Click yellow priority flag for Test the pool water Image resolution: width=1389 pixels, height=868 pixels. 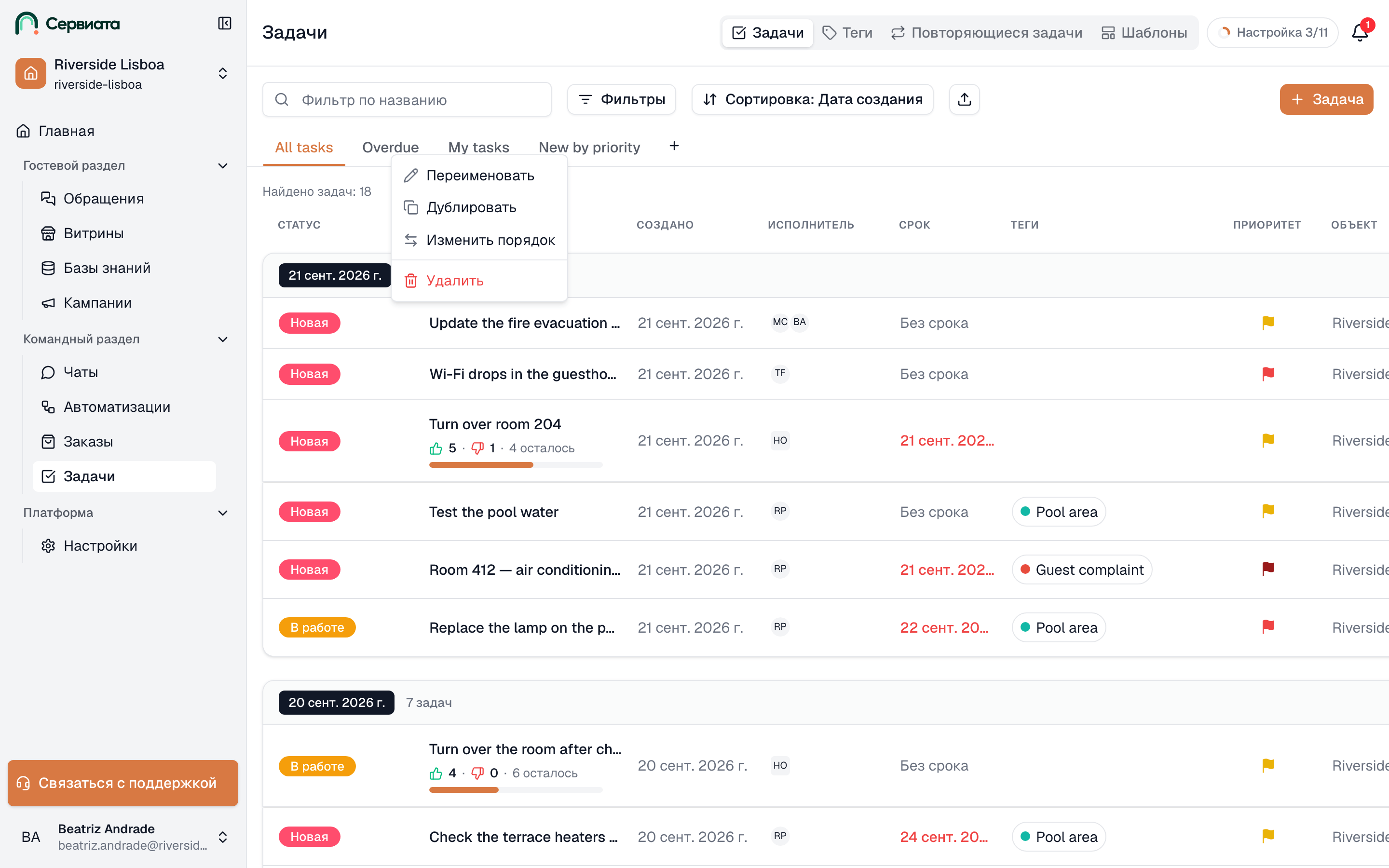point(1268,511)
